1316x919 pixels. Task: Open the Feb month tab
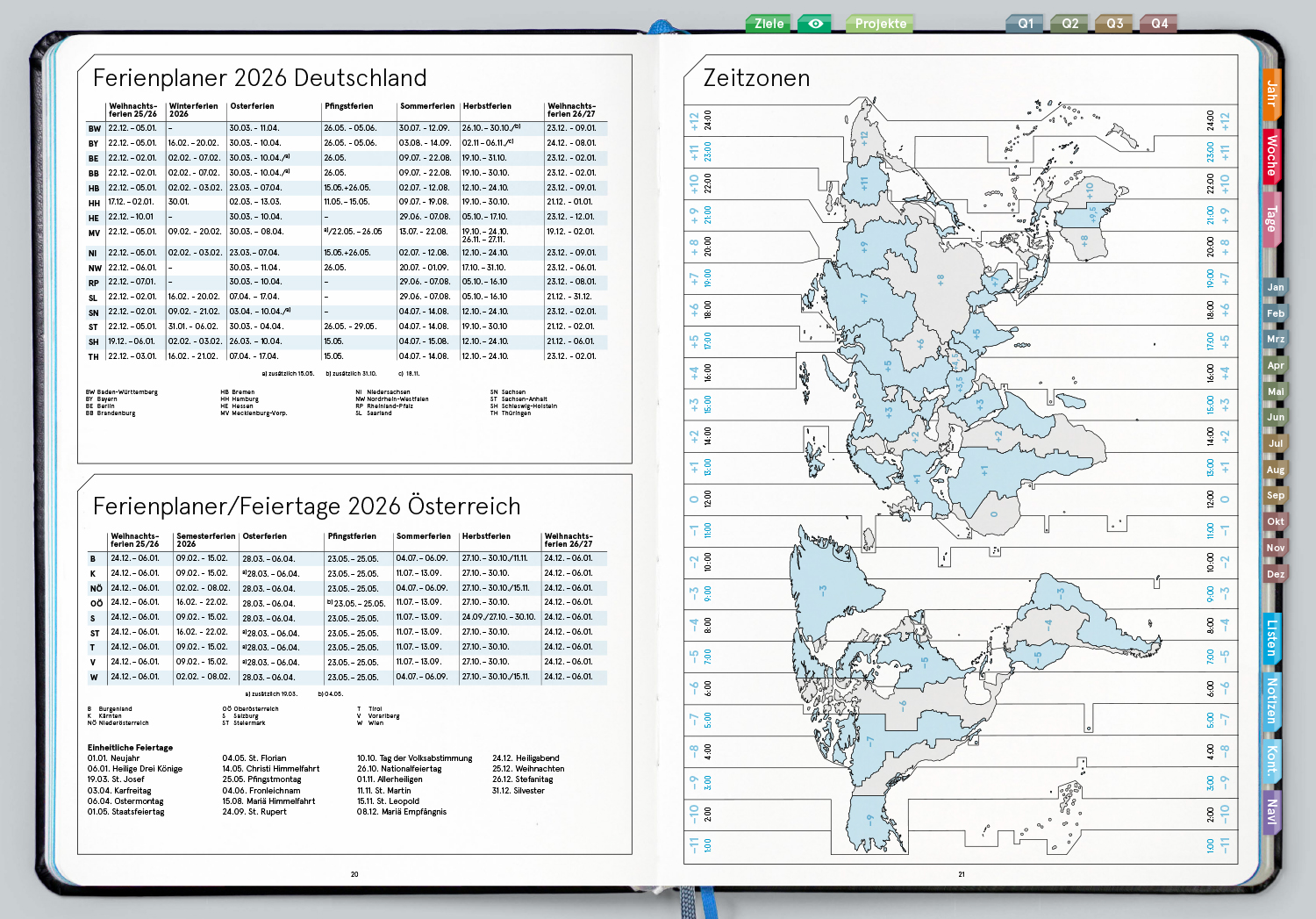pos(1275,313)
